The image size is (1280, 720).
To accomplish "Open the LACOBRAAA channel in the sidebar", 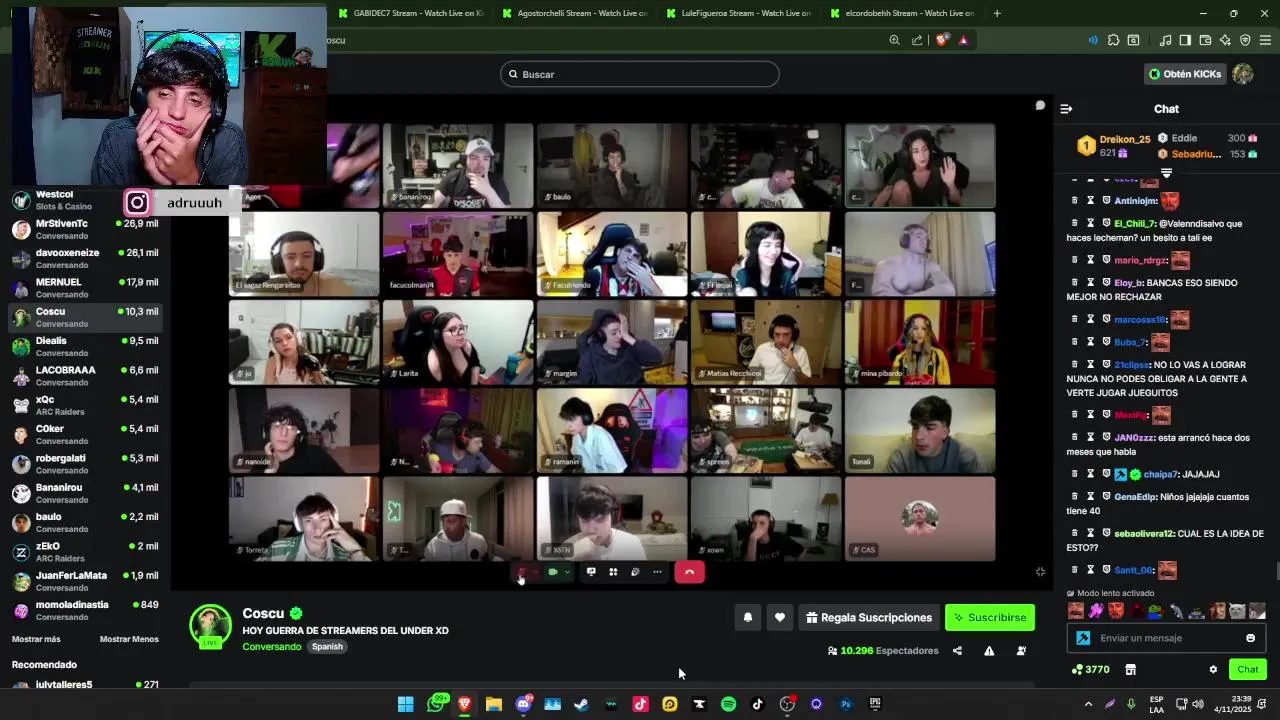I will 85,376.
